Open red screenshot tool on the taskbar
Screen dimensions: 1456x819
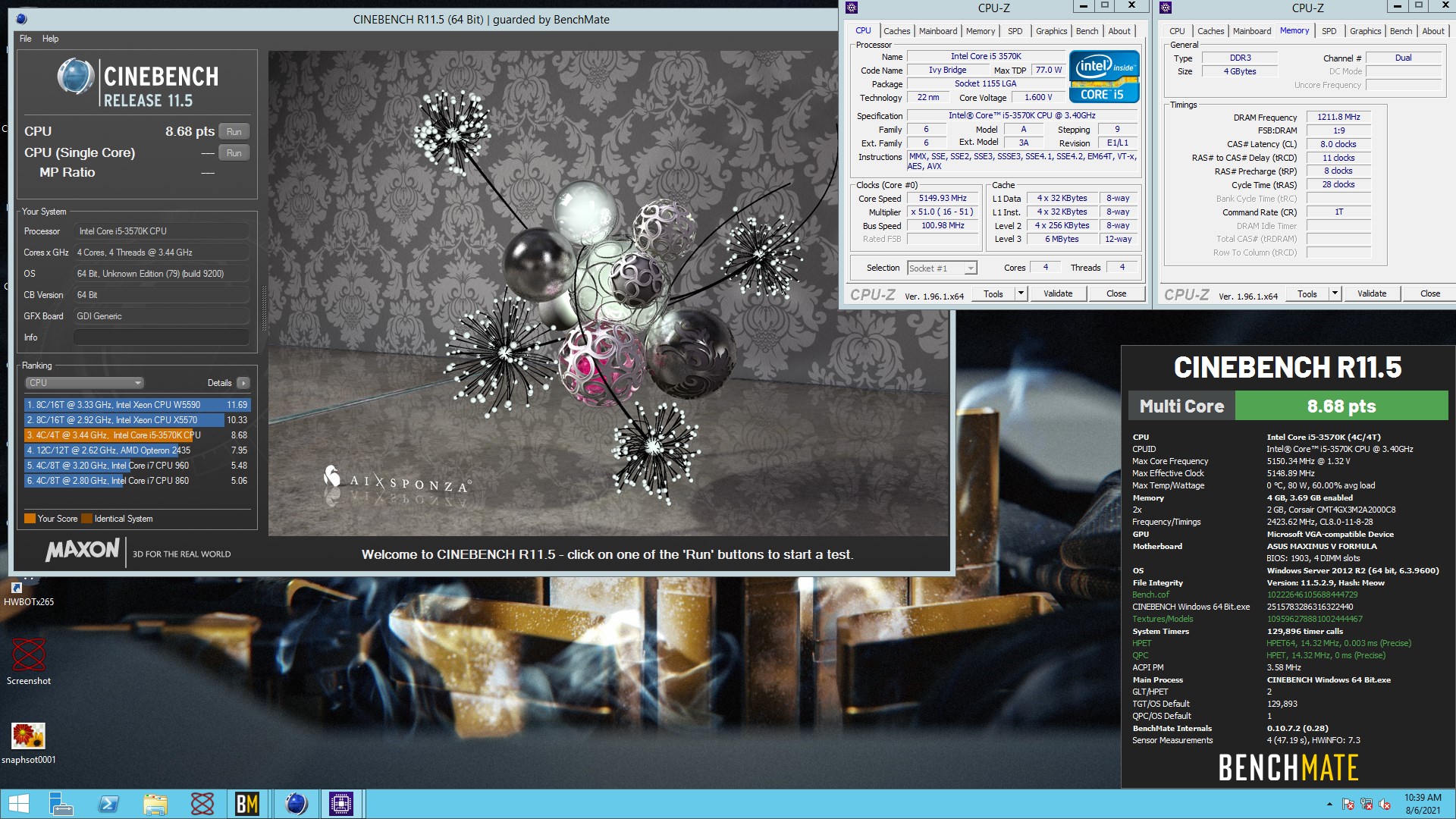pyautogui.click(x=202, y=804)
